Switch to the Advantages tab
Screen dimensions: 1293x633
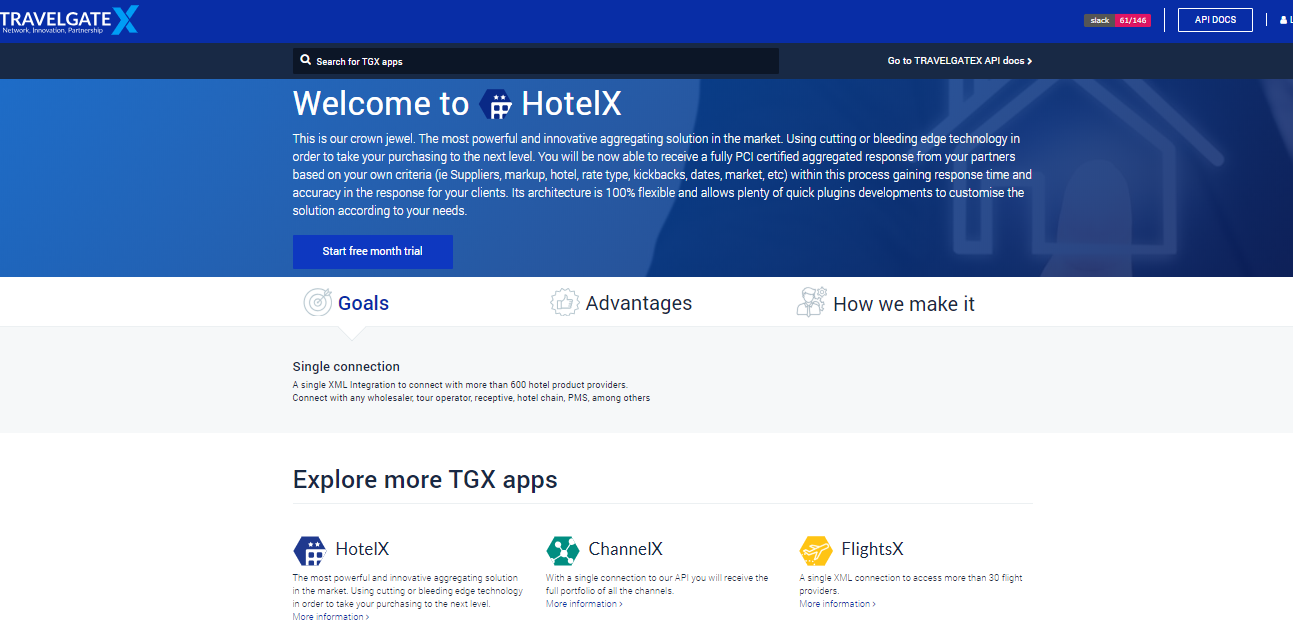(621, 303)
